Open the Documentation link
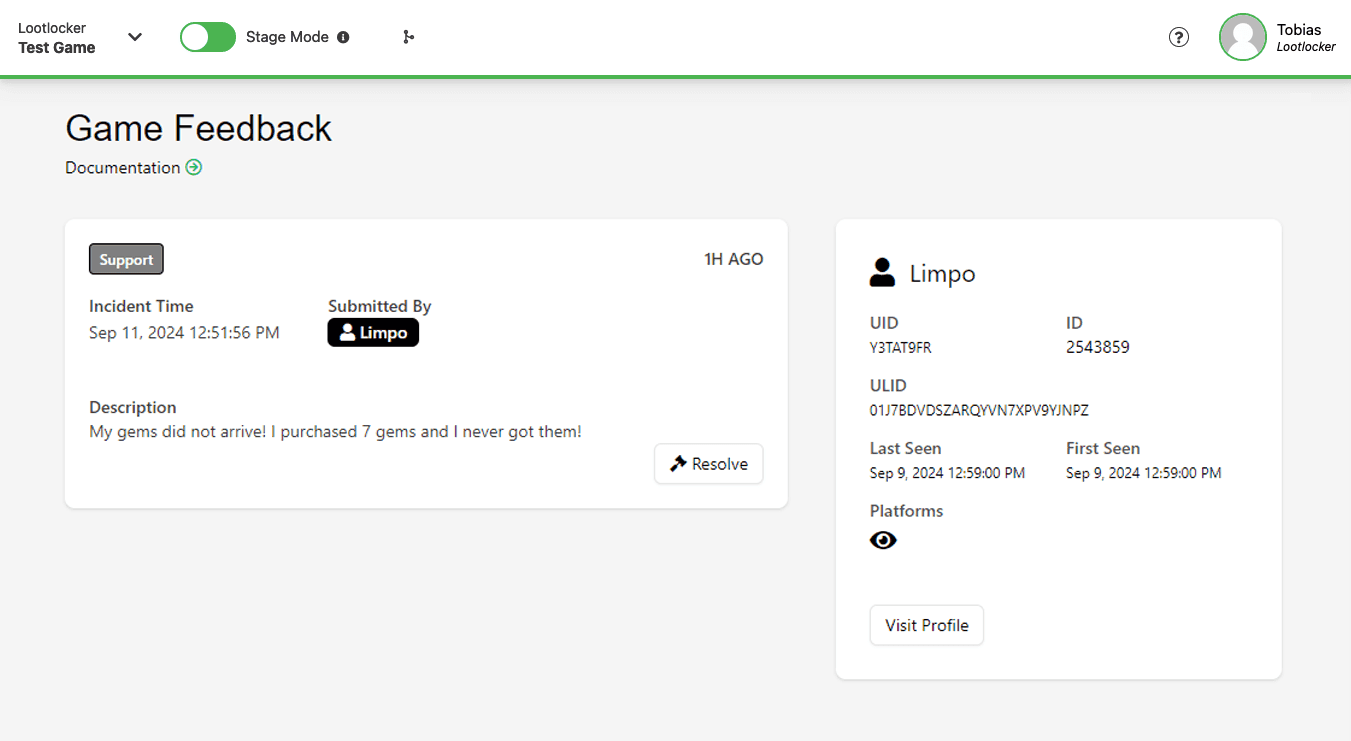Image resolution: width=1351 pixels, height=741 pixels. coord(123,168)
